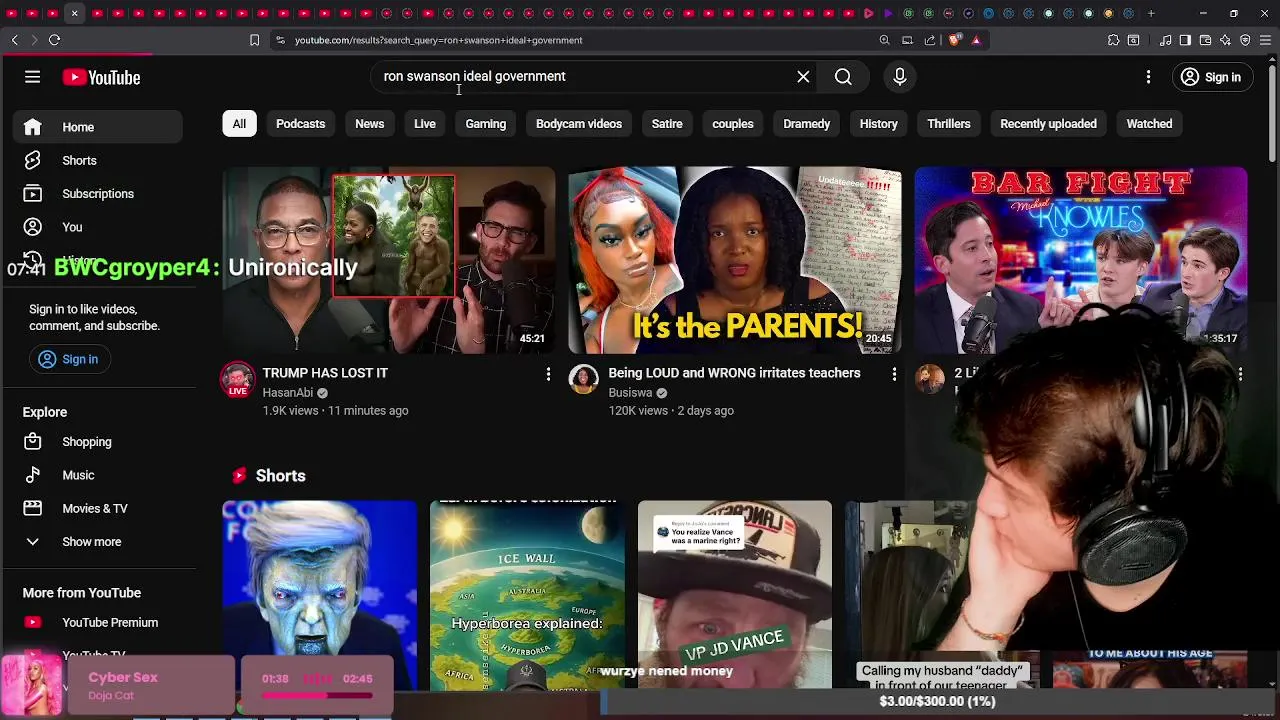Start voice search with the microphone
The height and width of the screenshot is (720, 1280).
click(899, 77)
